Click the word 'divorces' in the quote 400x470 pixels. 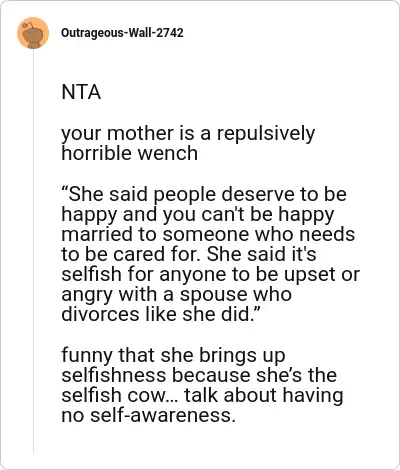(x=100, y=314)
